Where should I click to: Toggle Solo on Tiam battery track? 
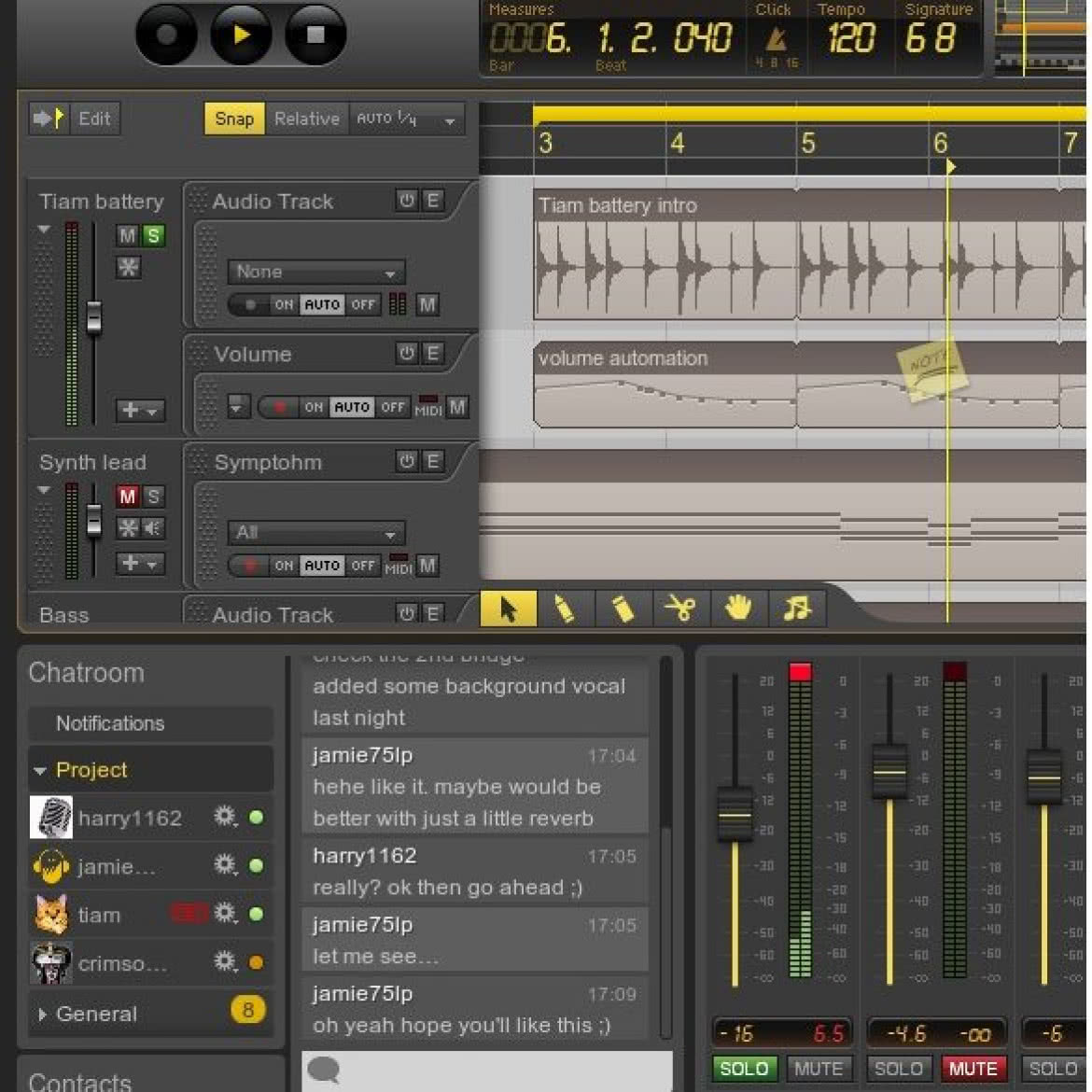pyautogui.click(x=153, y=235)
